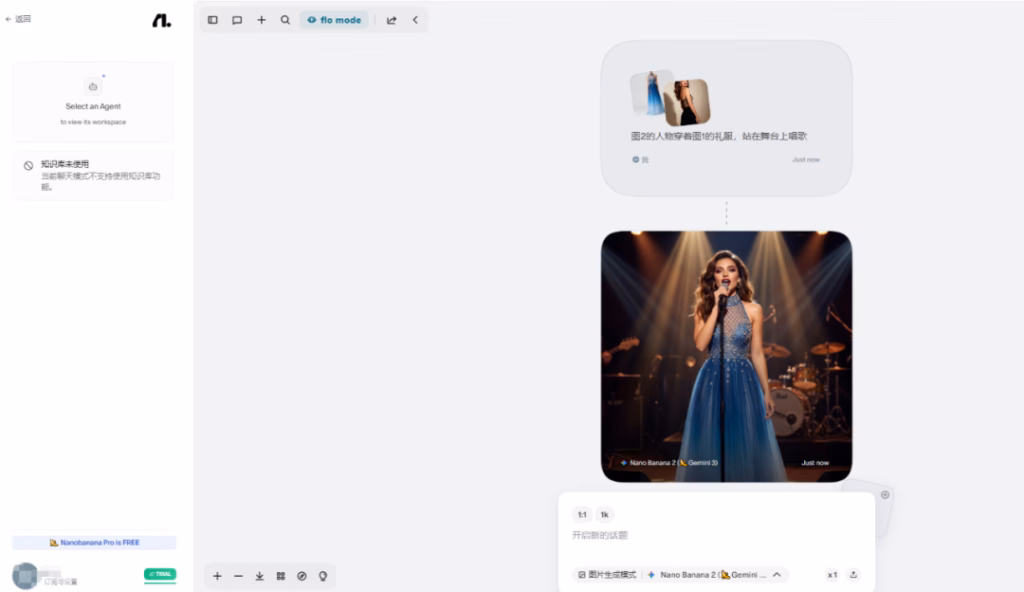Open the grid layout icon

[281, 576]
